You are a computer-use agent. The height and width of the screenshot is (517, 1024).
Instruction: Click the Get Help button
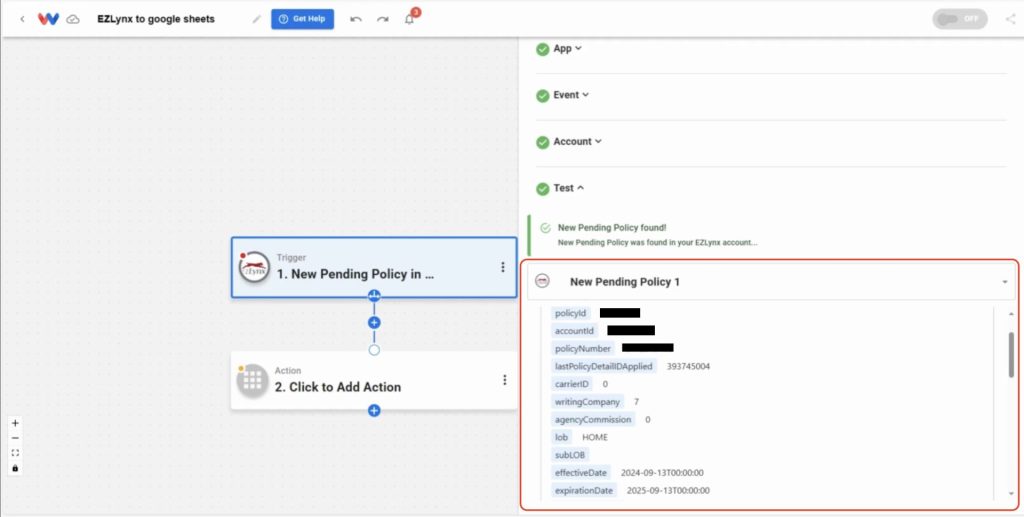point(302,19)
